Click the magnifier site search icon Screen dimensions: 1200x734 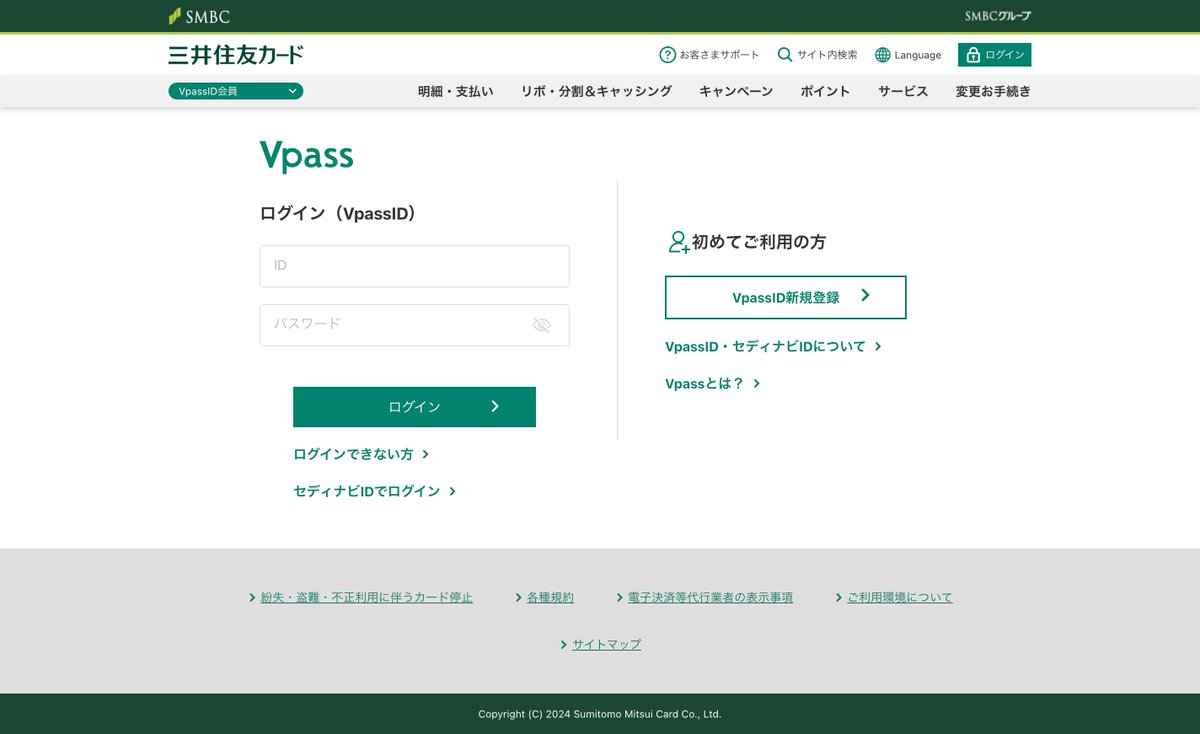coord(785,55)
